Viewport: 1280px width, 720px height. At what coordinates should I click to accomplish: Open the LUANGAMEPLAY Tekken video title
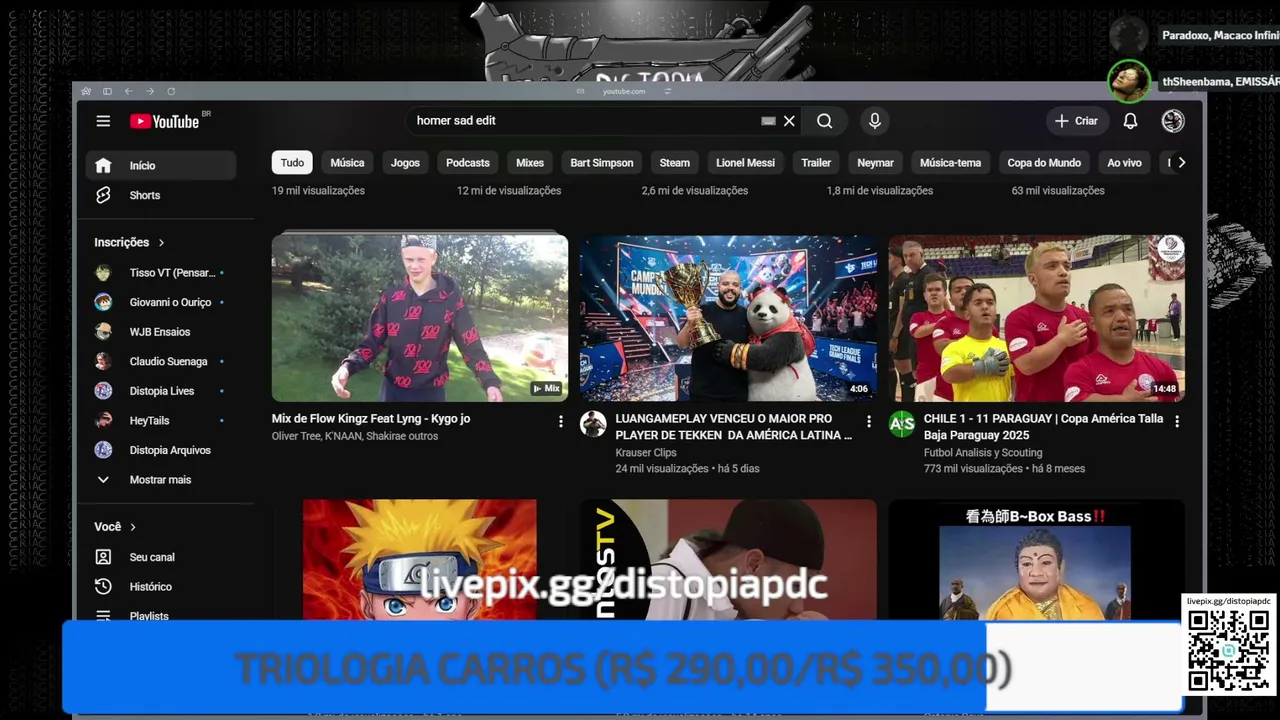[x=734, y=427]
